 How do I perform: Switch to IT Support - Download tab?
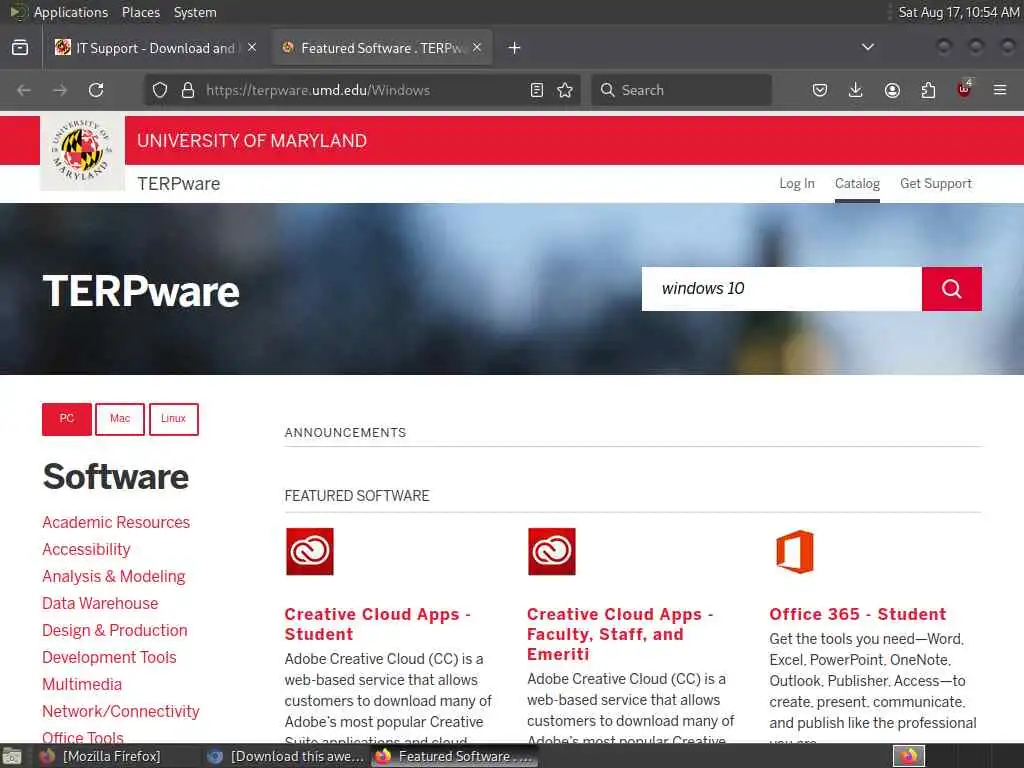(x=157, y=48)
